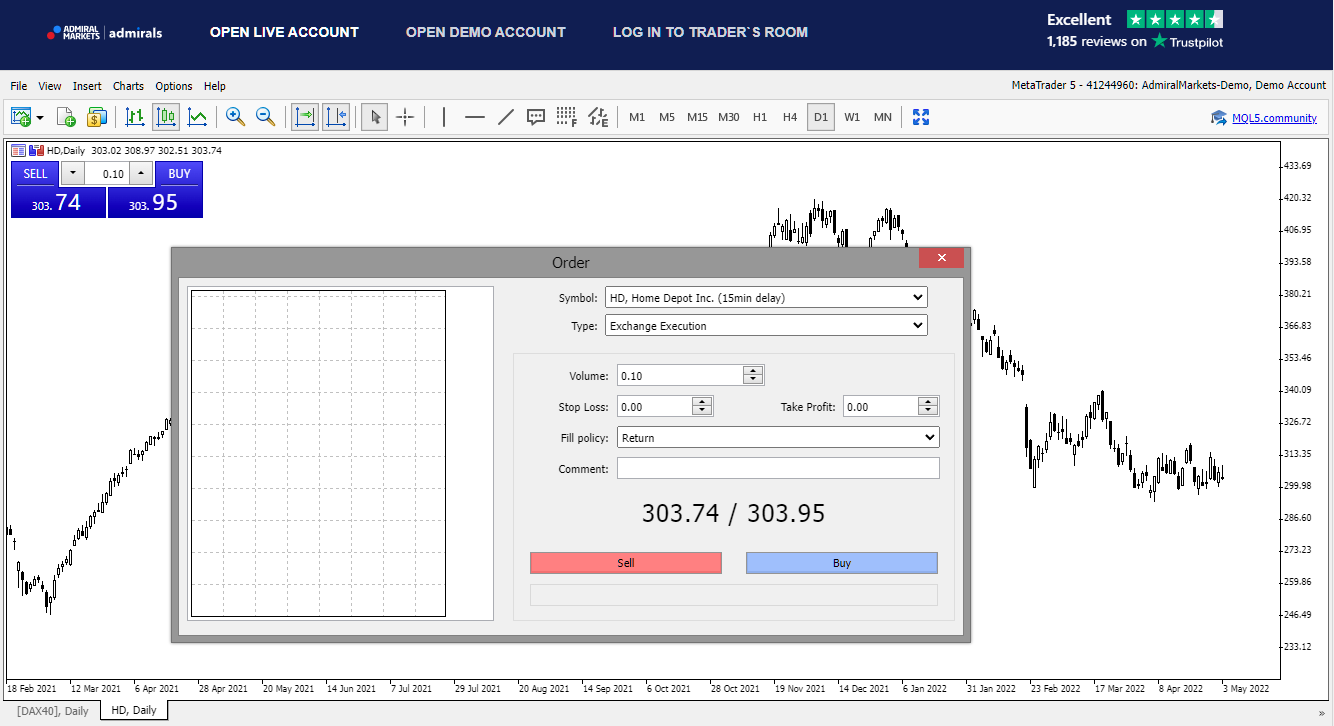Toggle chart auto scroll to end
Screen dimensions: 1334x726
(305, 117)
